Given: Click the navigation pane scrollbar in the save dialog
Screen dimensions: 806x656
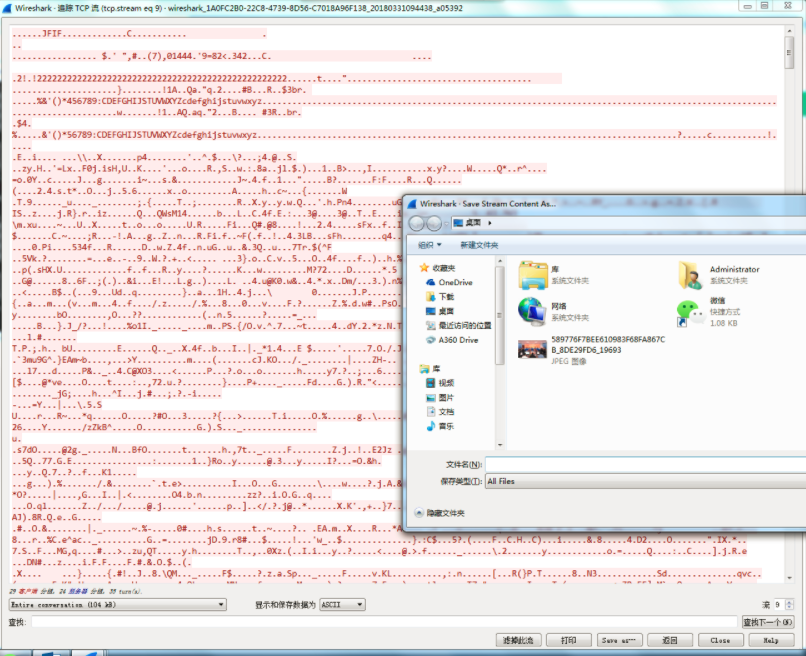Looking at the screenshot, I should 500,315.
